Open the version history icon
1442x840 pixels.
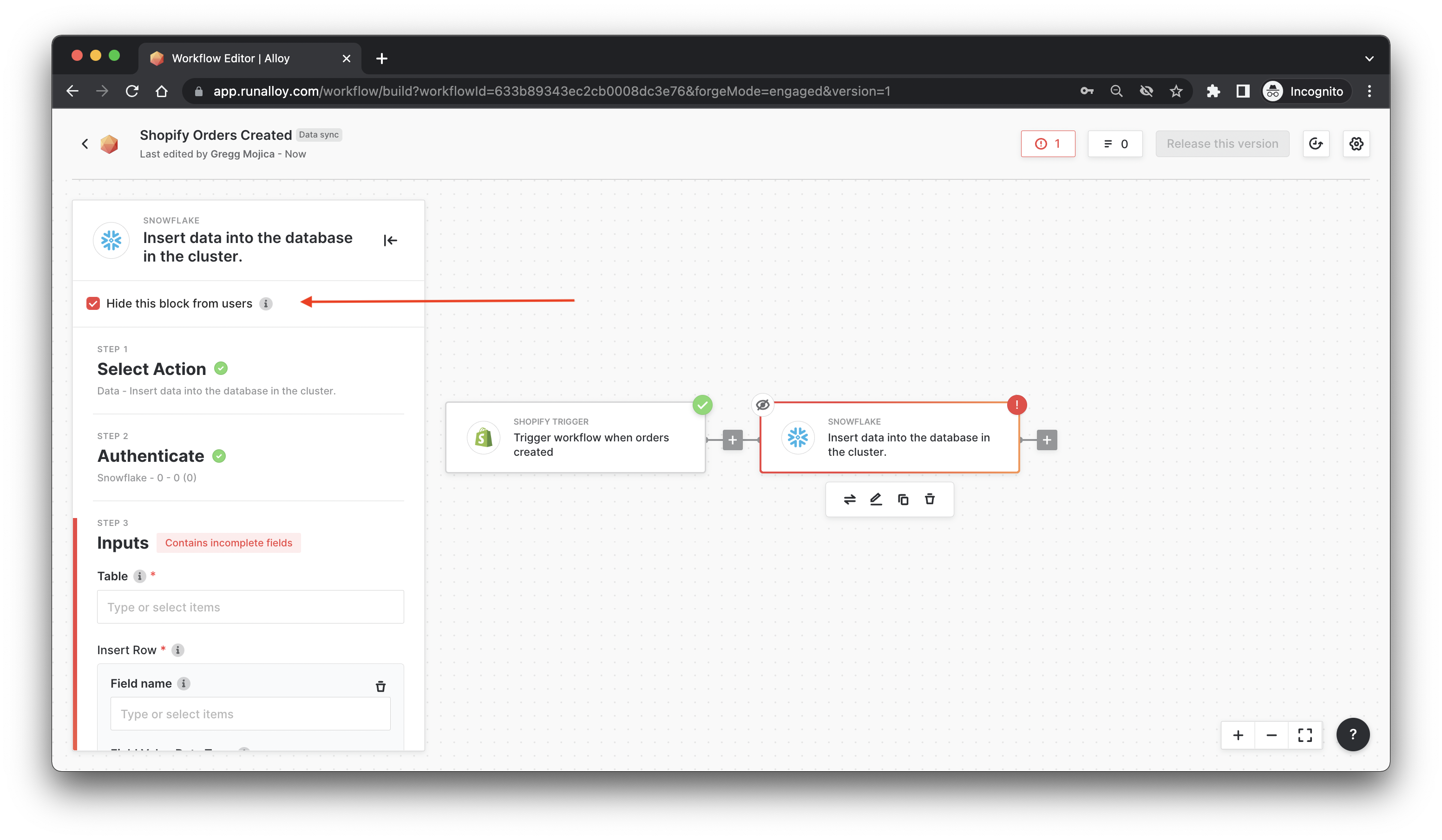(1316, 144)
